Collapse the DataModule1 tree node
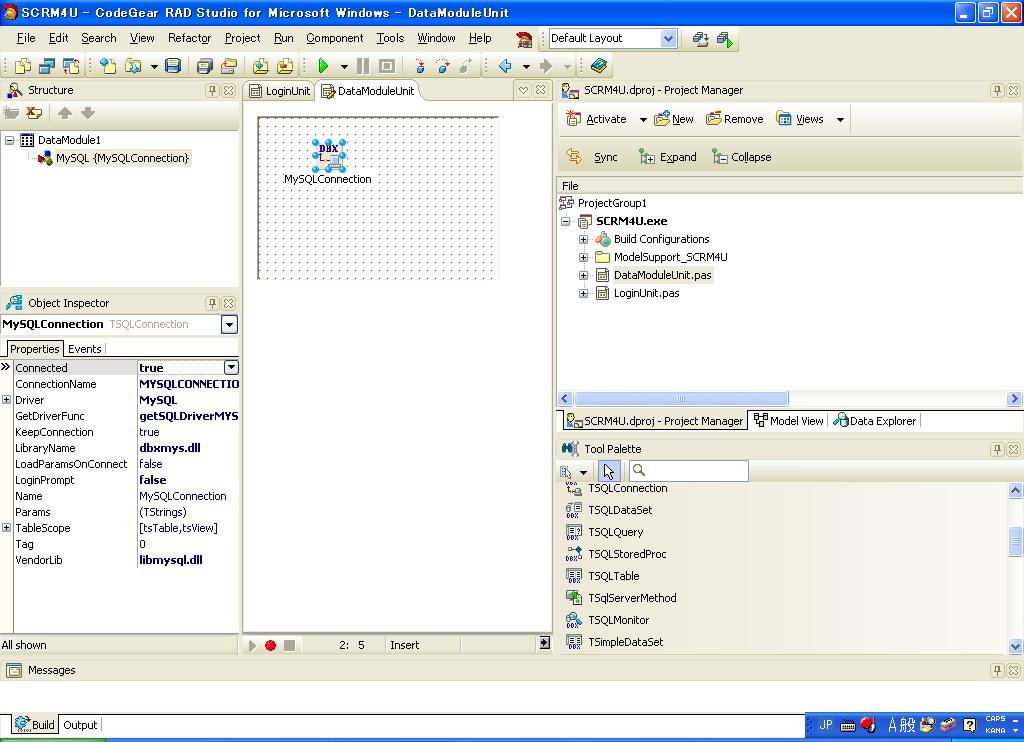The height and width of the screenshot is (742, 1024). [9, 140]
